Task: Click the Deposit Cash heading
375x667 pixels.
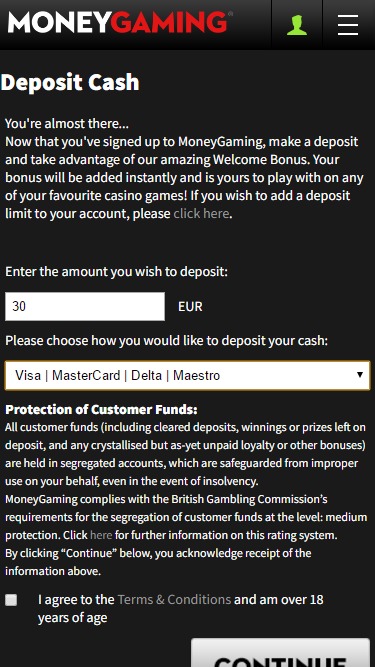Action: 70,83
